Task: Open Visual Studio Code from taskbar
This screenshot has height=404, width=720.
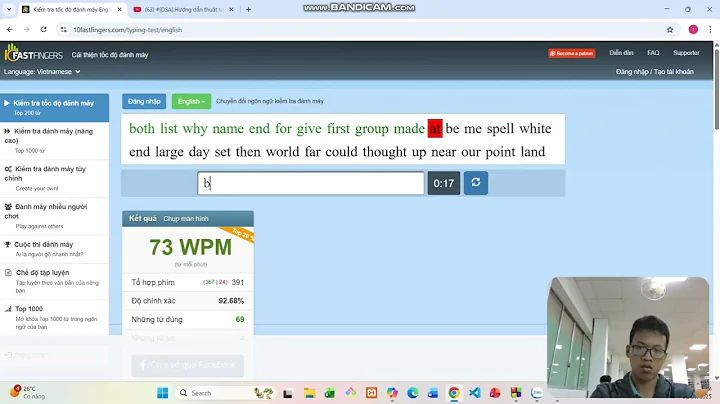Action: coord(475,393)
